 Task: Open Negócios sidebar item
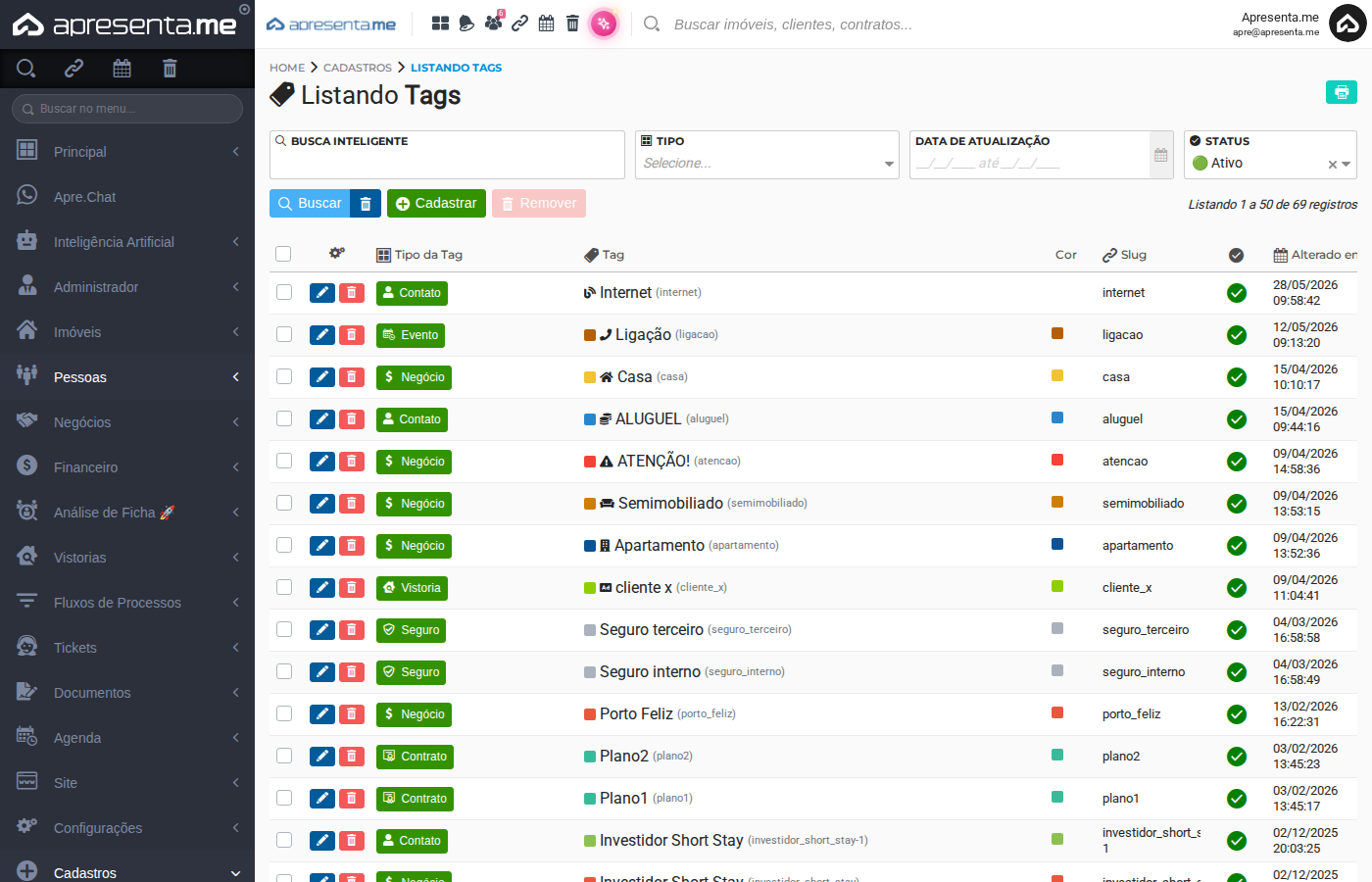[127, 422]
